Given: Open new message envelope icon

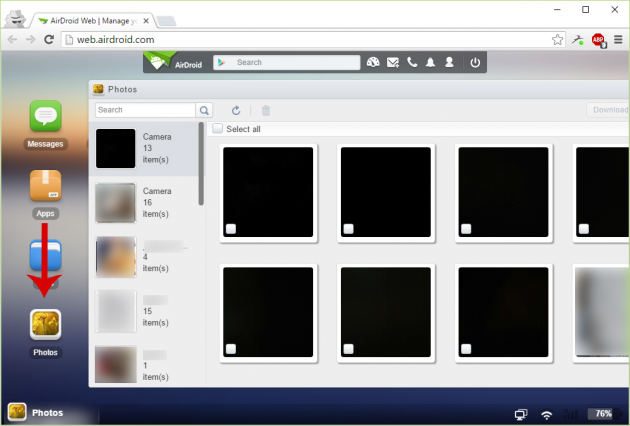Looking at the screenshot, I should 393,62.
